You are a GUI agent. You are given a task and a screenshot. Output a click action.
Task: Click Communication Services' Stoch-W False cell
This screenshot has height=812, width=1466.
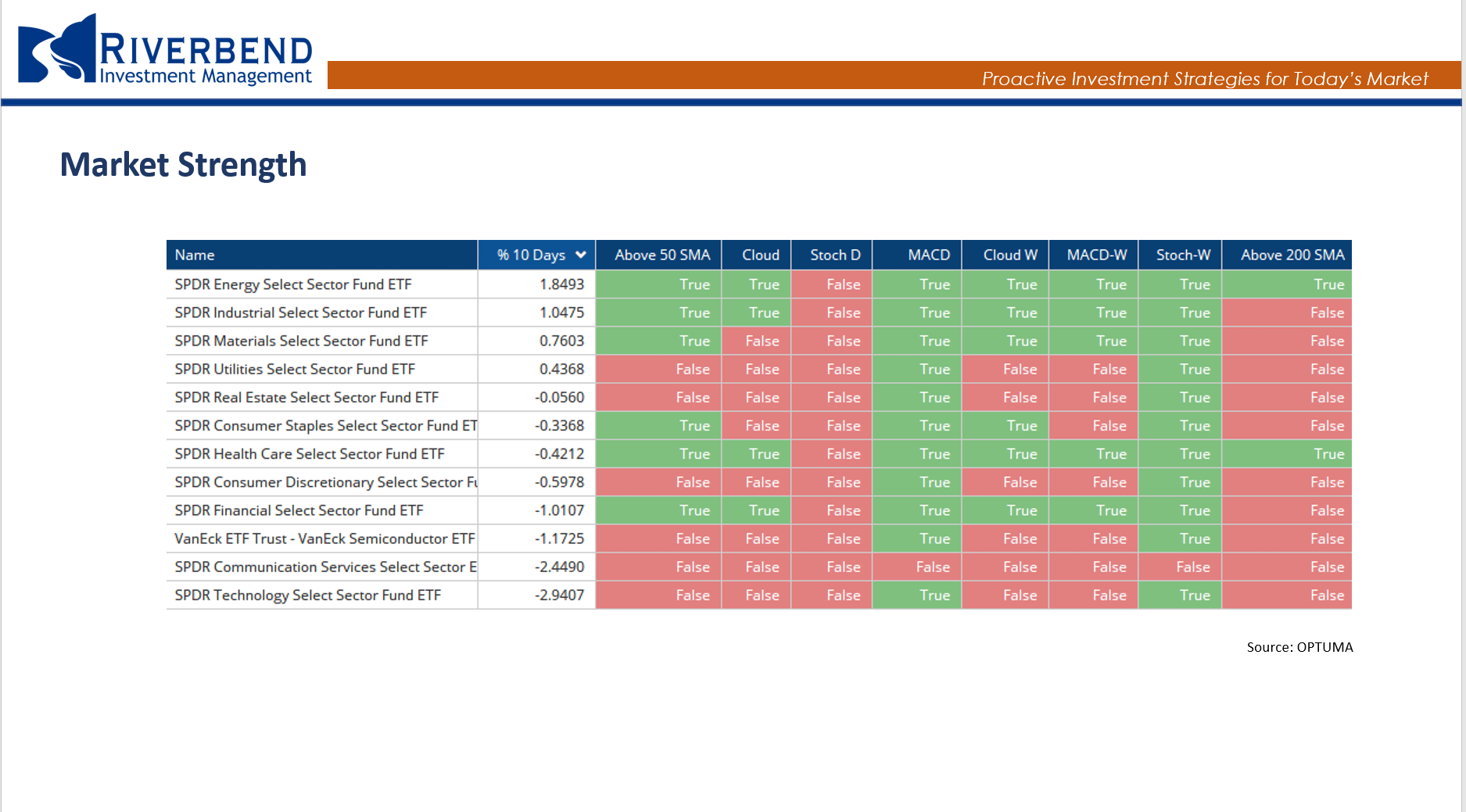[x=1181, y=567]
